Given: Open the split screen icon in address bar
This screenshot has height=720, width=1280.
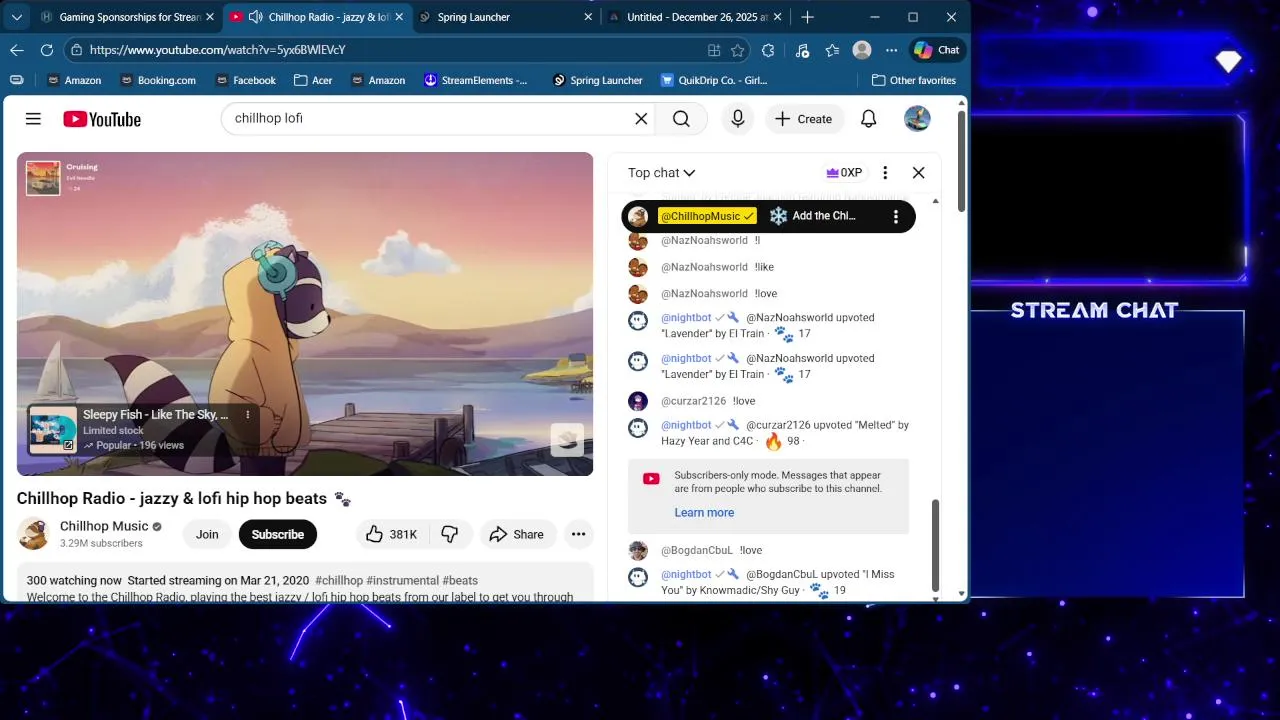Looking at the screenshot, I should pyautogui.click(x=714, y=50).
